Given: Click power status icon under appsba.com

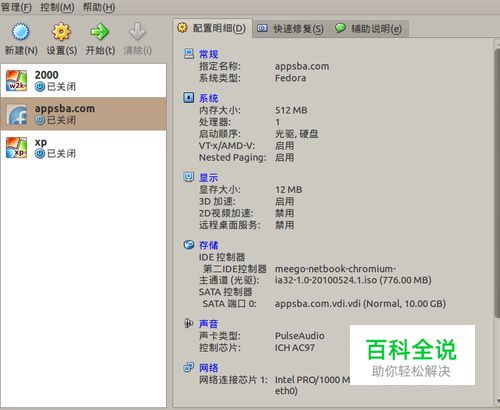Looking at the screenshot, I should coord(40,120).
